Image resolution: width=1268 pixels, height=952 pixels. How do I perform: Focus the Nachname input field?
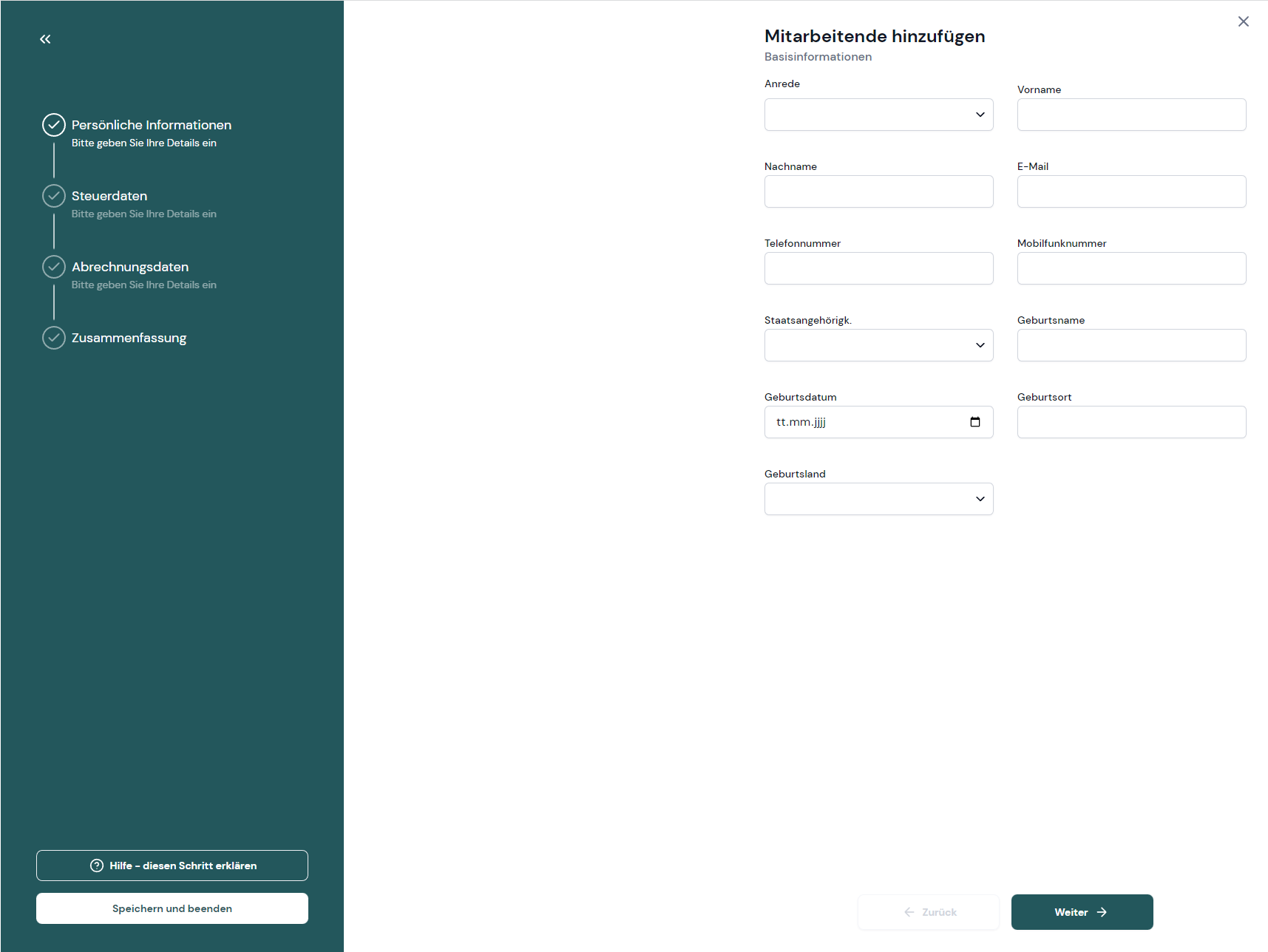click(879, 191)
